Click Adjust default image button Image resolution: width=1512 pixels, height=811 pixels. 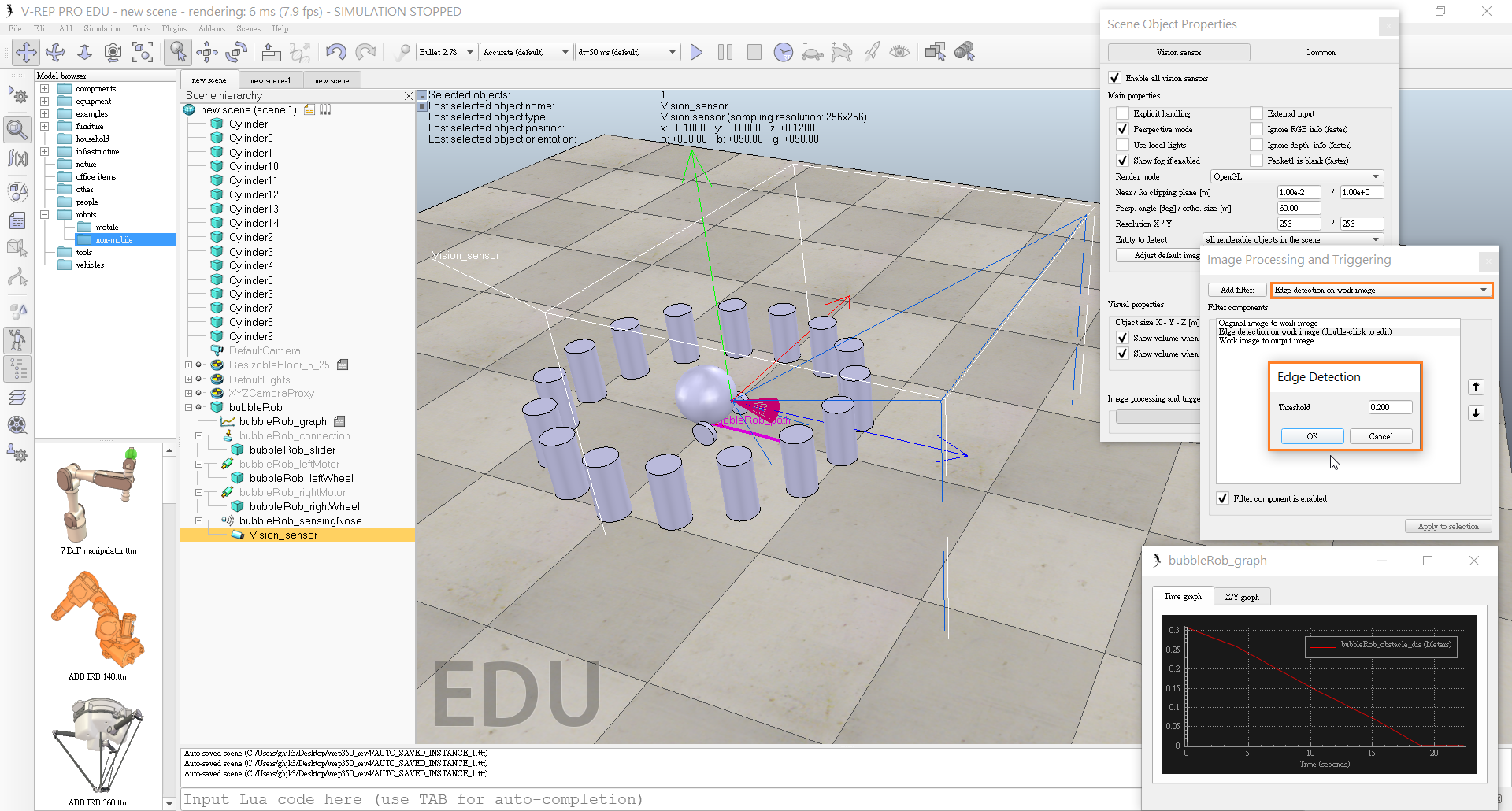[1158, 255]
